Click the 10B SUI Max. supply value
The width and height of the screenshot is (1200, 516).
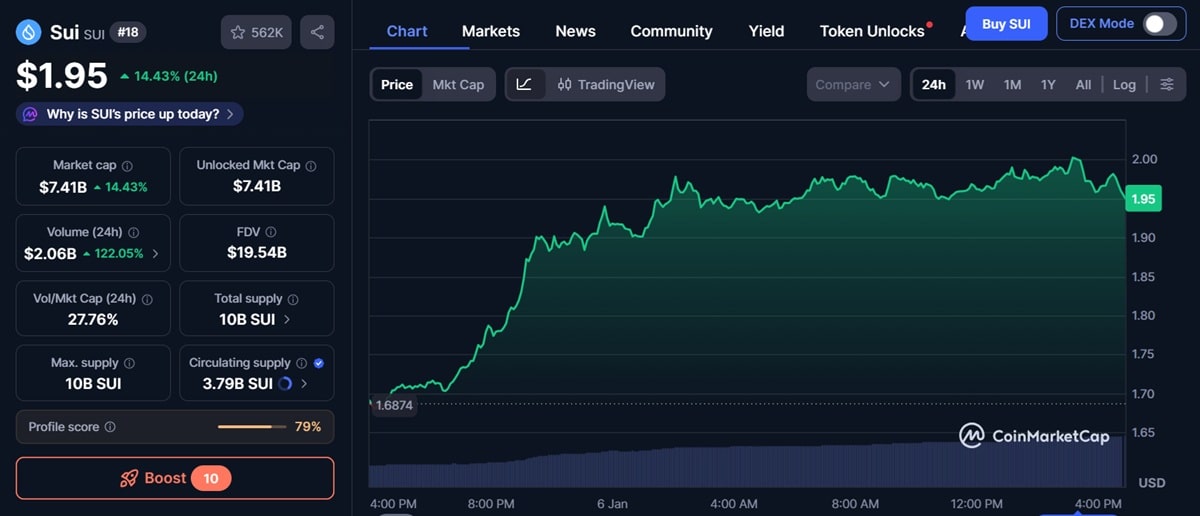(x=93, y=383)
